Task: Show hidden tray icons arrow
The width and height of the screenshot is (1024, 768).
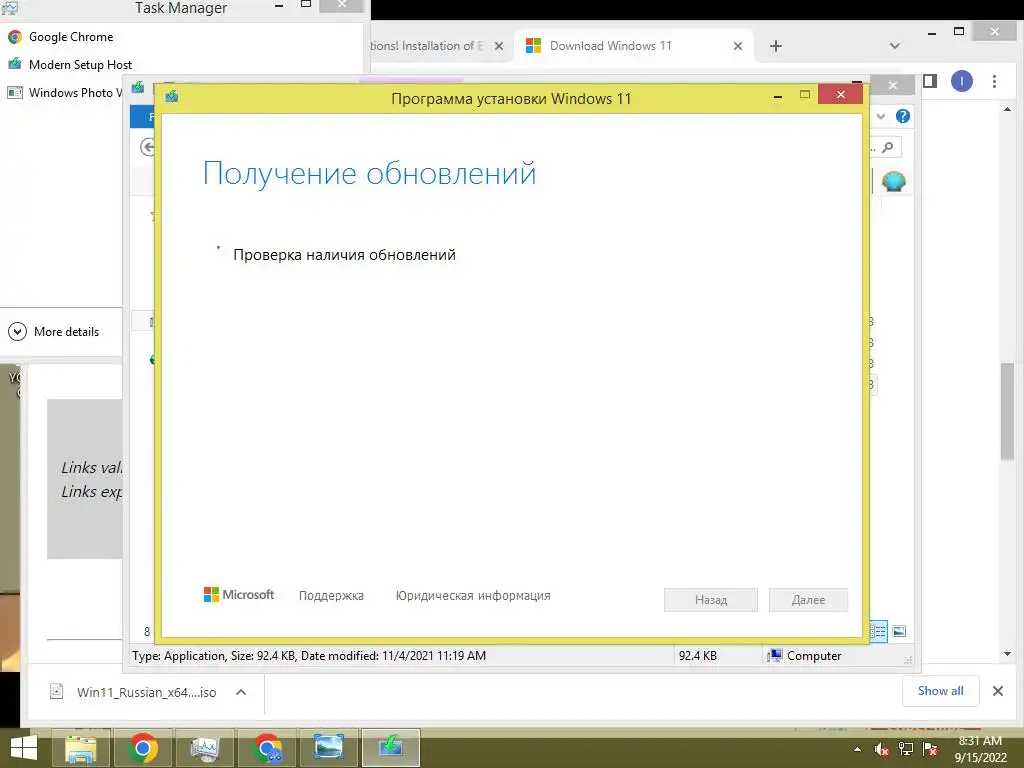Action: [x=857, y=750]
